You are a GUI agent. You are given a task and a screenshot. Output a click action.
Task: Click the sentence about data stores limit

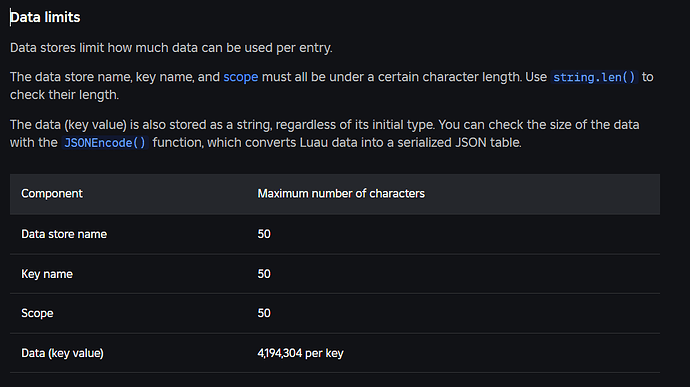[171, 48]
